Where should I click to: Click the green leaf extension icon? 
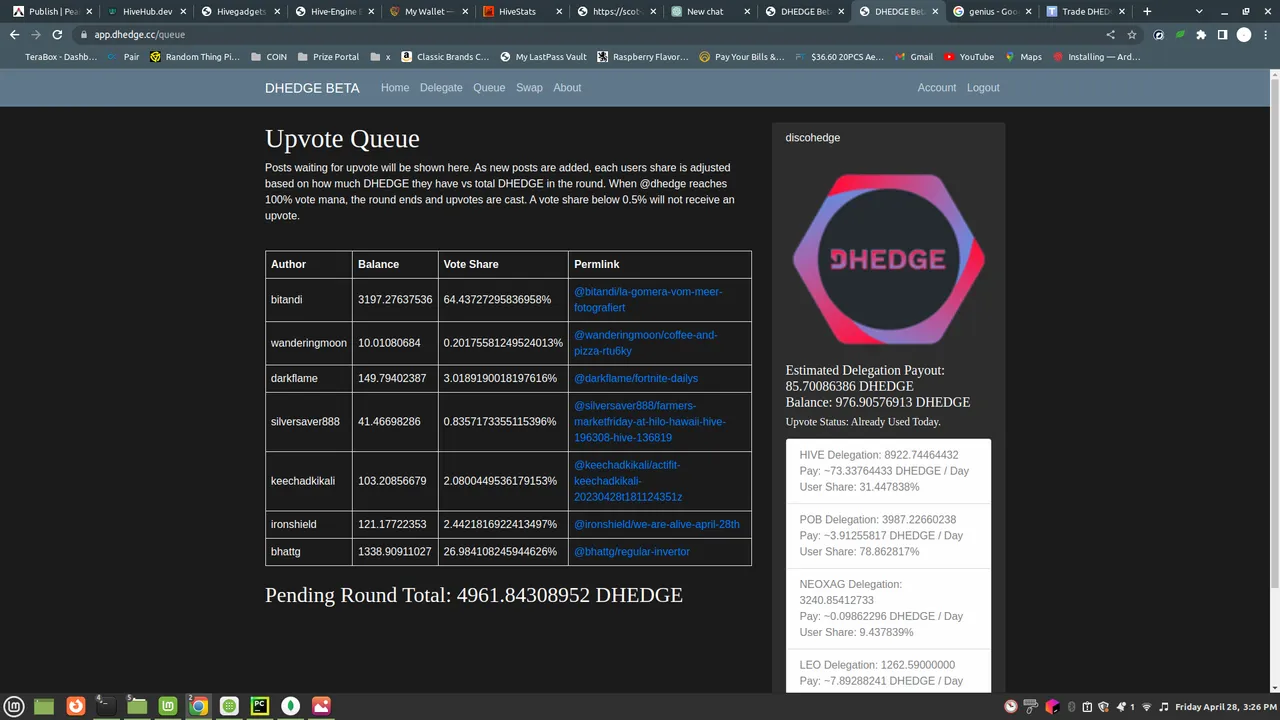1180,34
